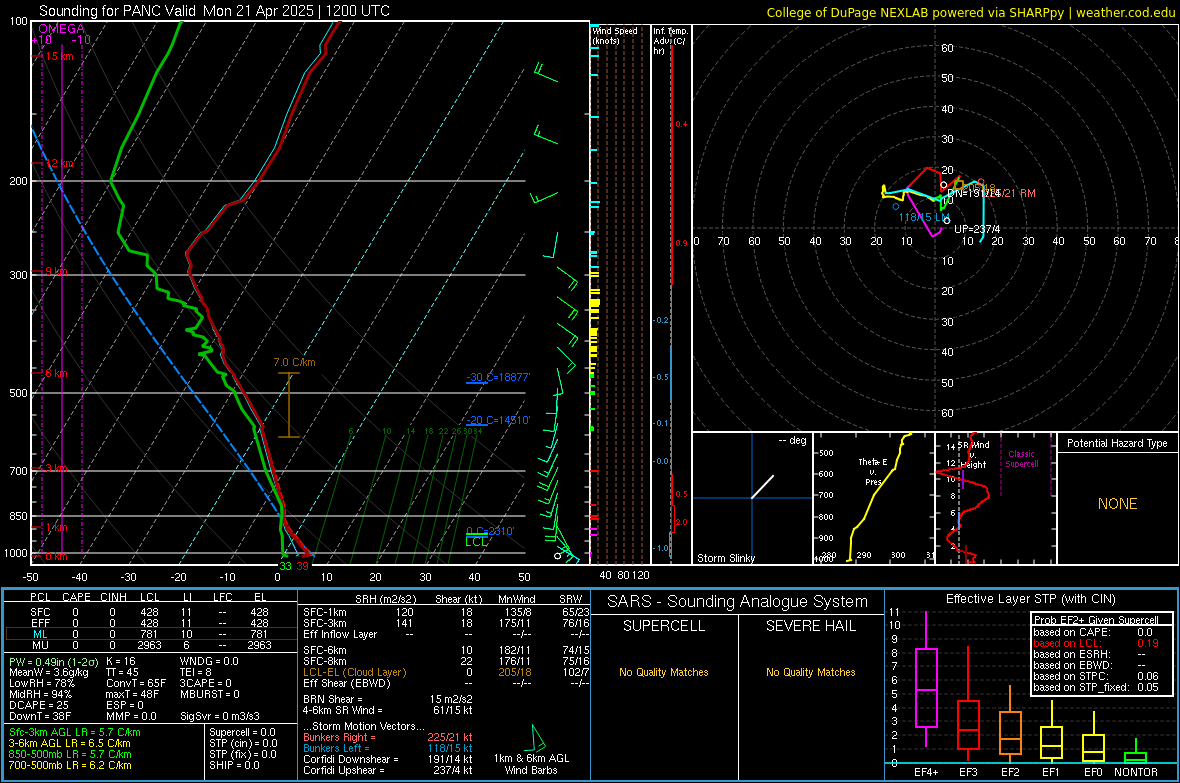1180x783 pixels.
Task: Click the MidRH = 94% value
Action: [x=41, y=694]
